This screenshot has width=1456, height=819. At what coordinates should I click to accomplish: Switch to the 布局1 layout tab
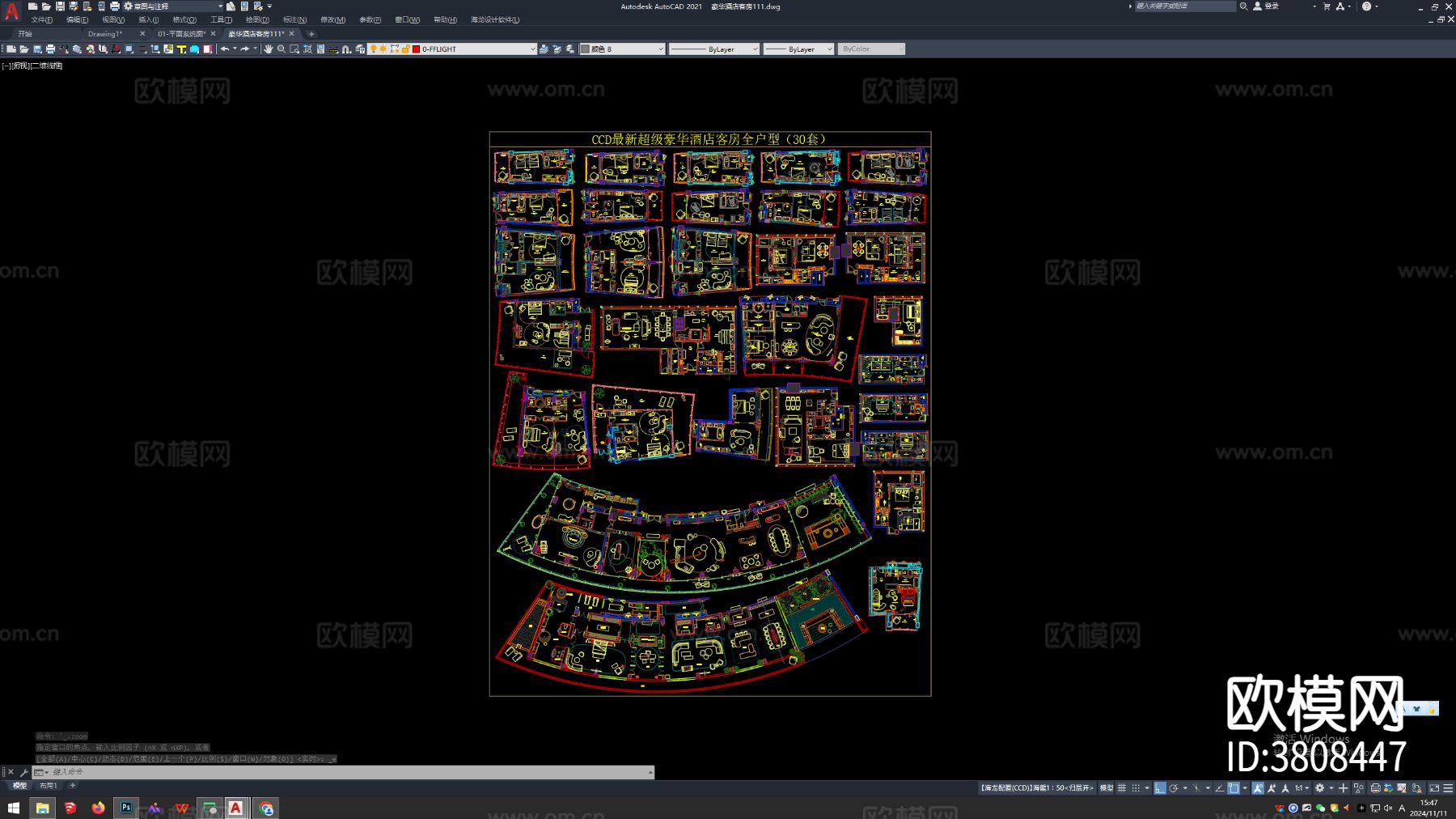pyautogui.click(x=49, y=786)
